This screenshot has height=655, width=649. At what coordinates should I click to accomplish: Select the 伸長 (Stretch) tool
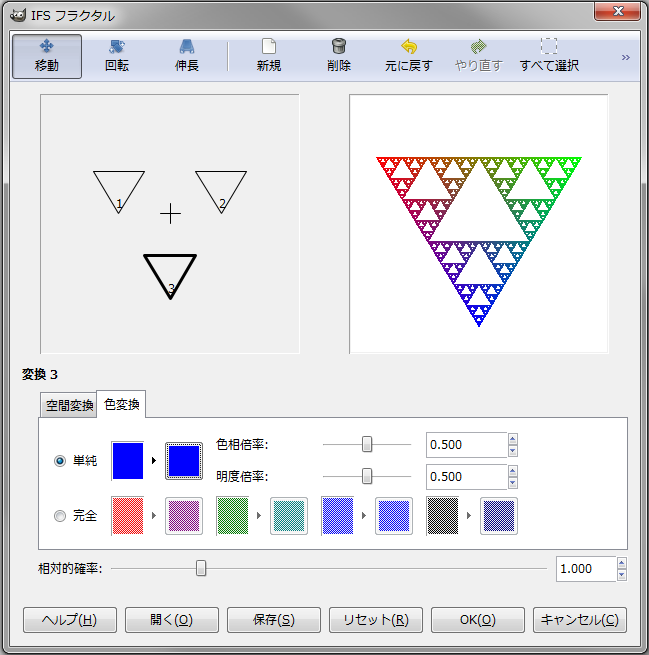(x=187, y=57)
